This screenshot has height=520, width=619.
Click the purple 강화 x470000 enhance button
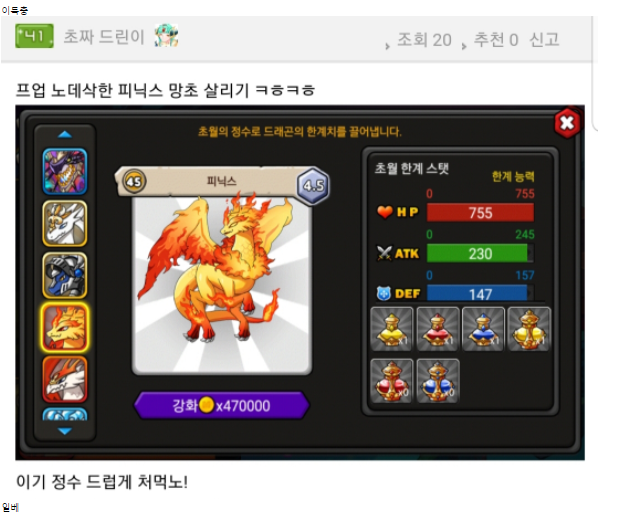click(x=221, y=405)
